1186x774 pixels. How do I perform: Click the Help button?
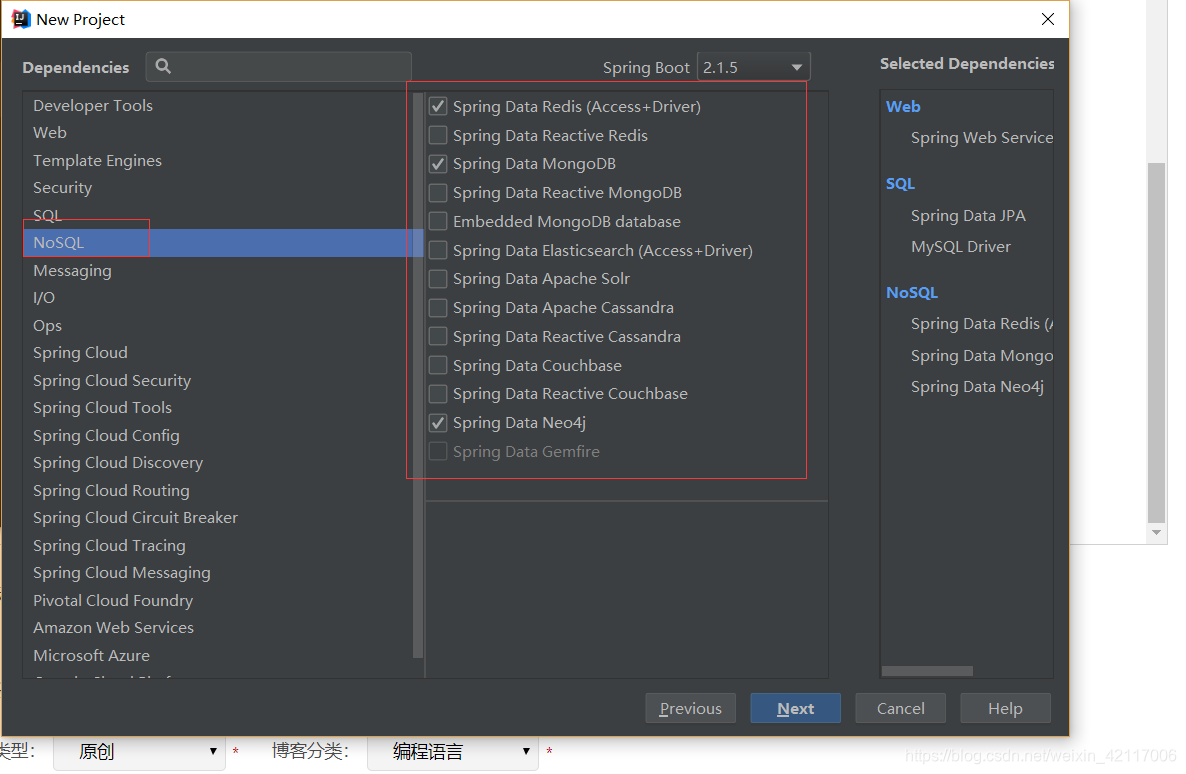(1005, 708)
